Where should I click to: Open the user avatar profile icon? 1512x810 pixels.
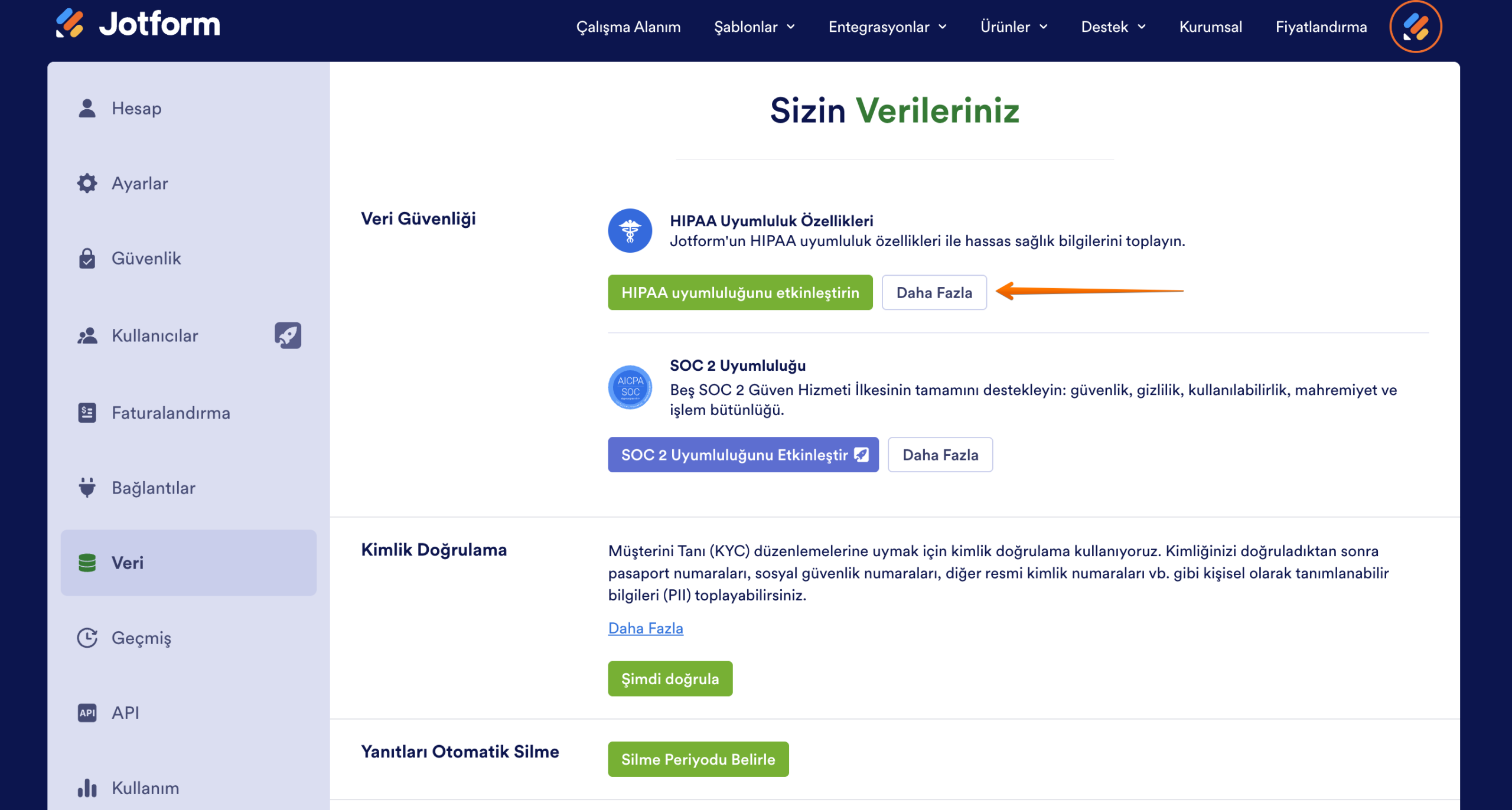[1415, 27]
